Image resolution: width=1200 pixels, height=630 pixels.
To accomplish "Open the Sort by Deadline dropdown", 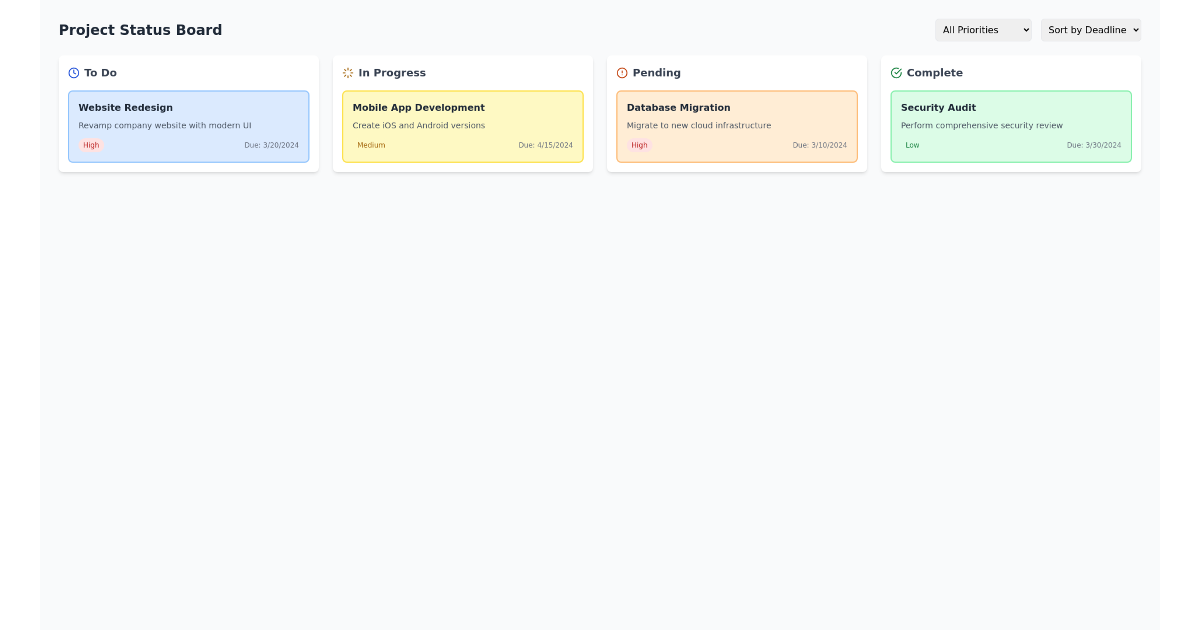I will click(x=1091, y=30).
